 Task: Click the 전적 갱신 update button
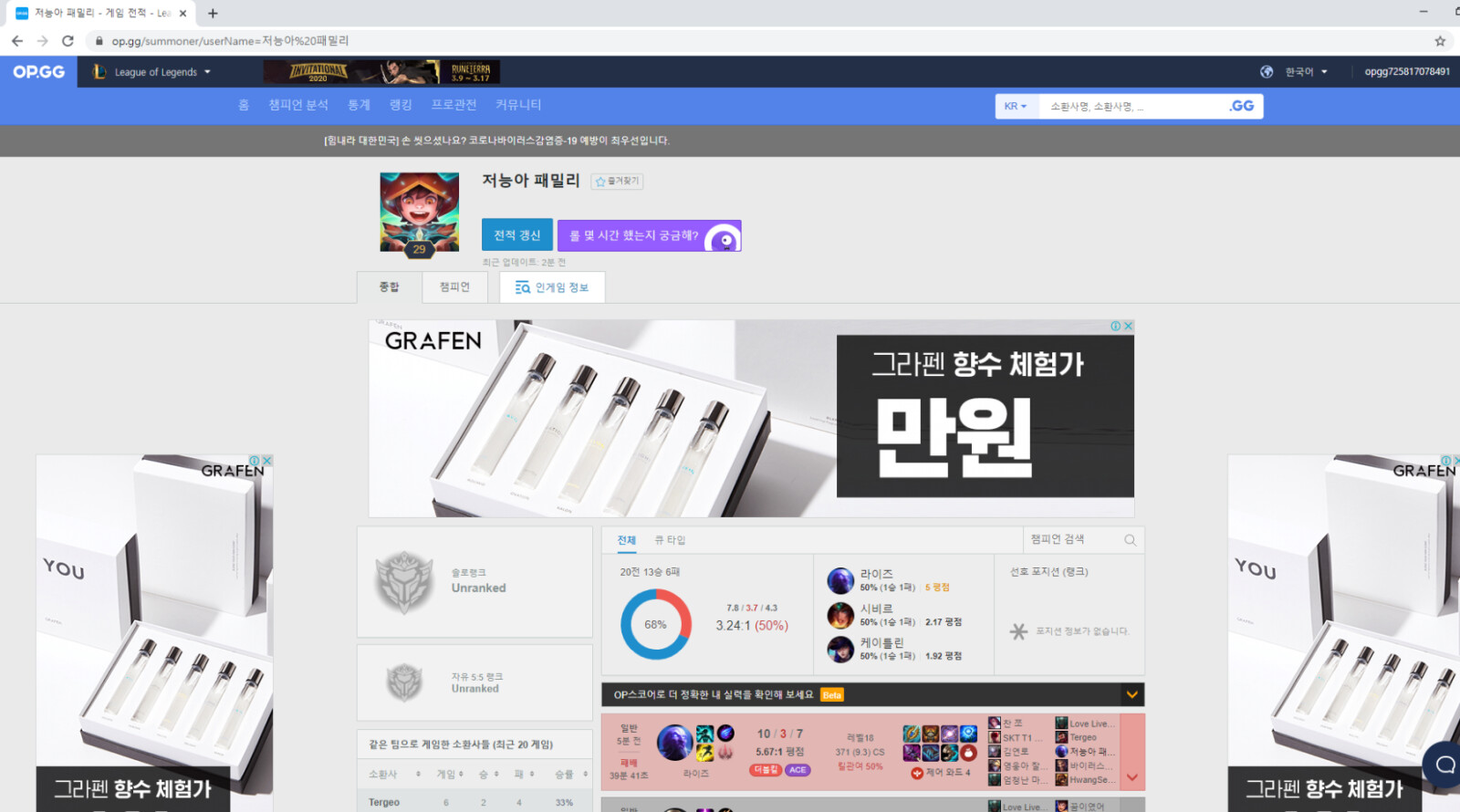pyautogui.click(x=516, y=235)
